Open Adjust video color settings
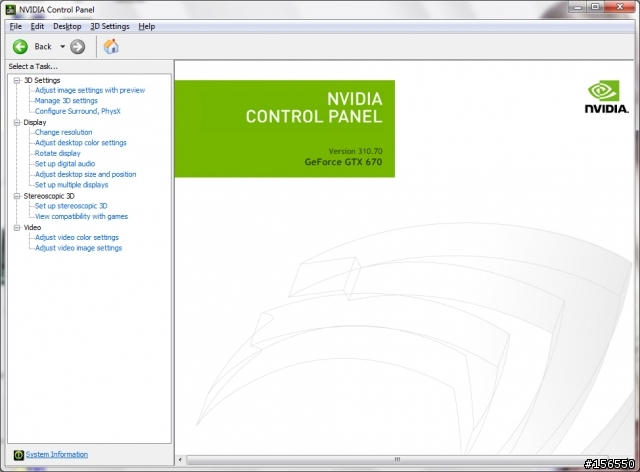The image size is (640, 472). 77,238
